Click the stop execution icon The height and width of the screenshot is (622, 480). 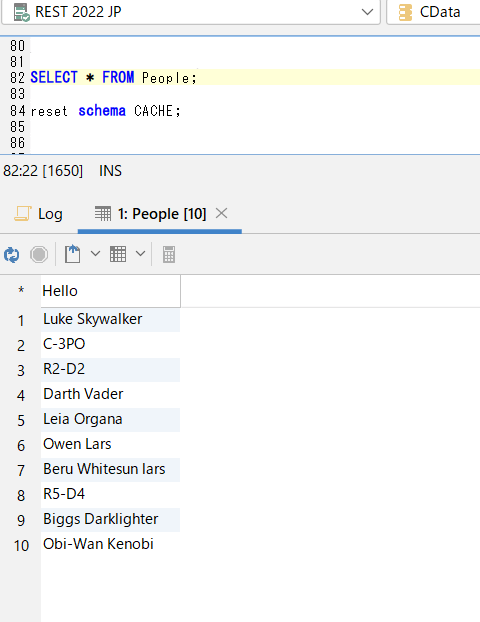point(39,254)
